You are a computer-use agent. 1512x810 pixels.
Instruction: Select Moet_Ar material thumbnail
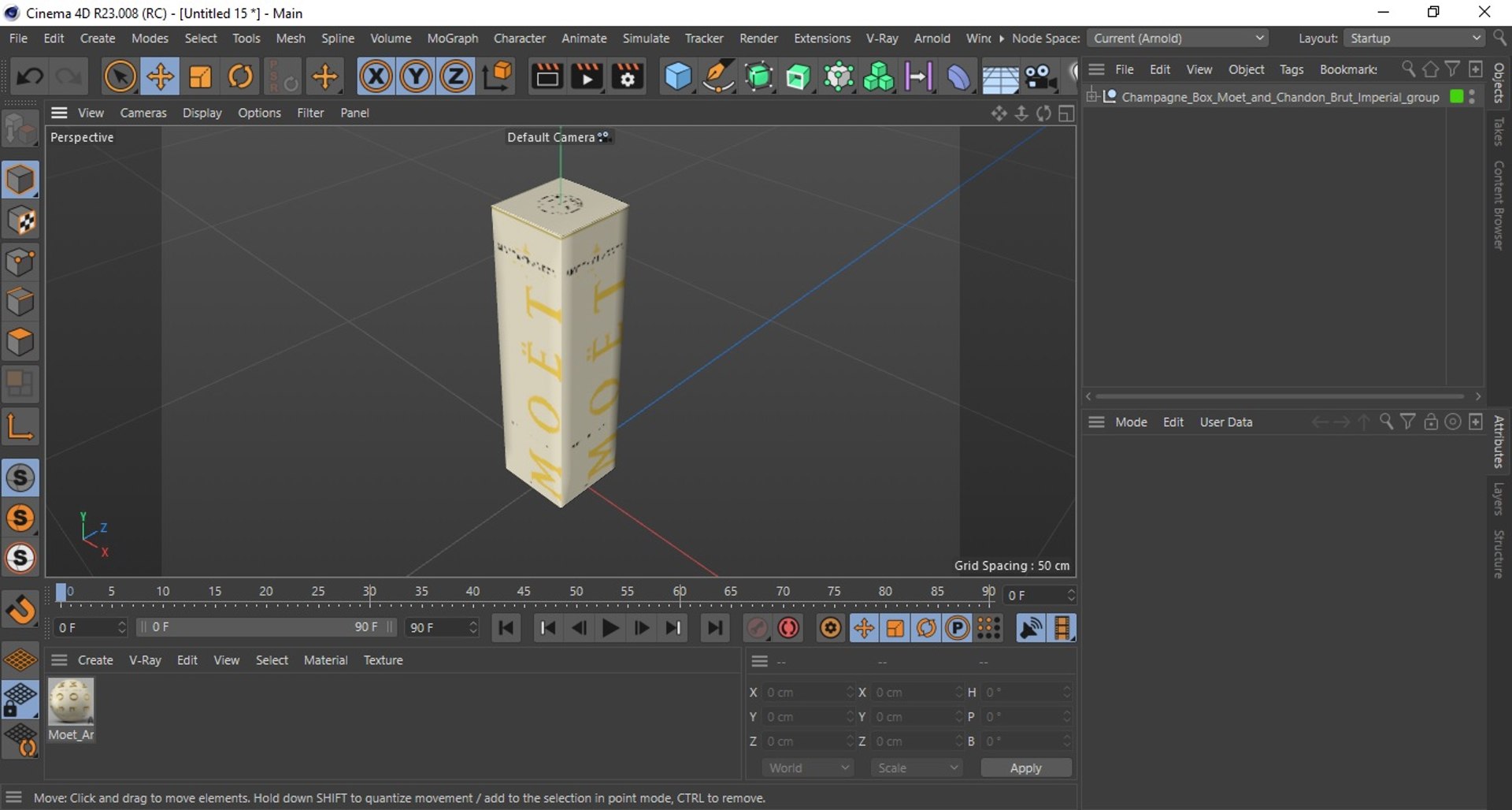71,702
